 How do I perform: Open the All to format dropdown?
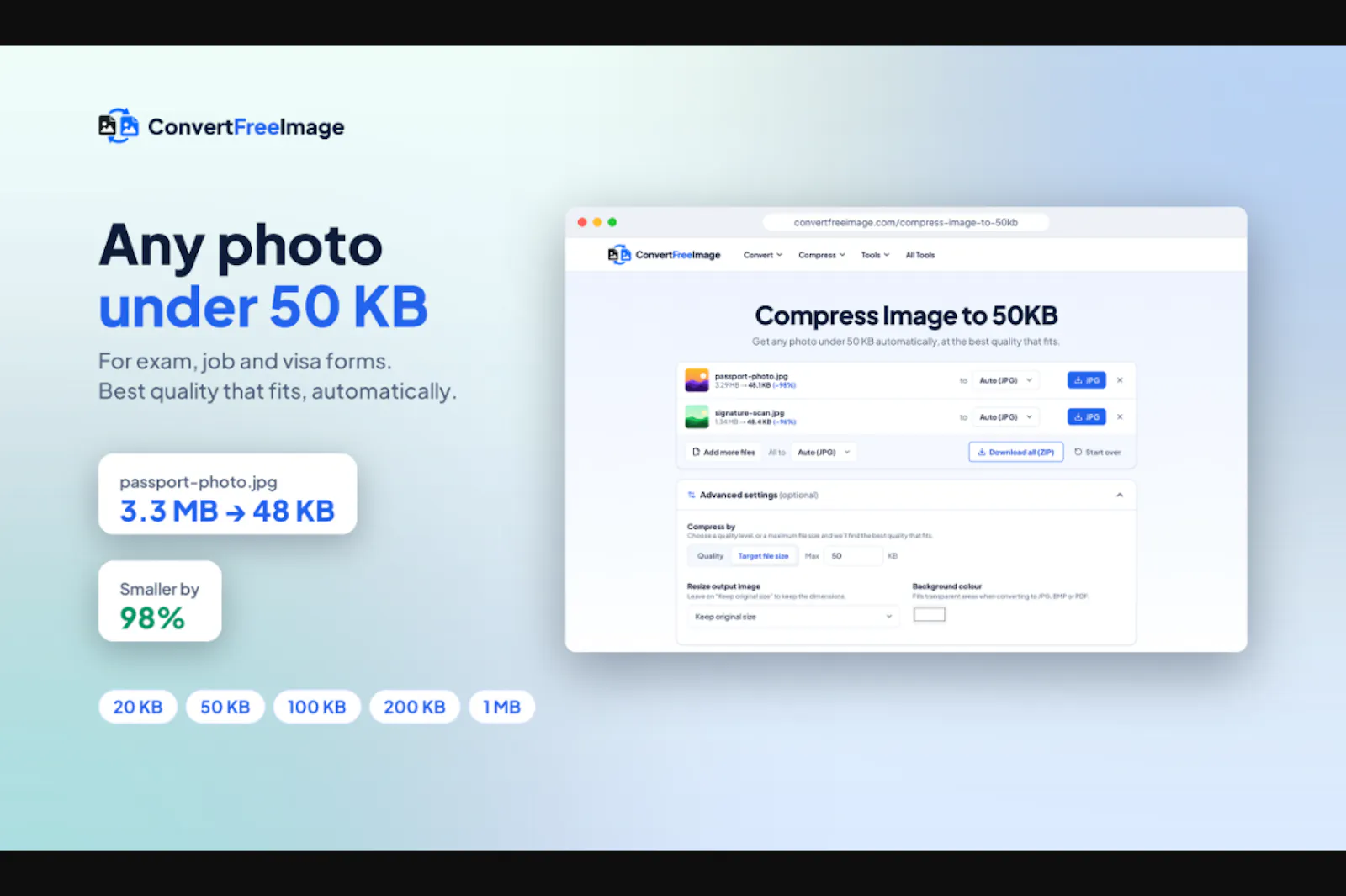(824, 452)
